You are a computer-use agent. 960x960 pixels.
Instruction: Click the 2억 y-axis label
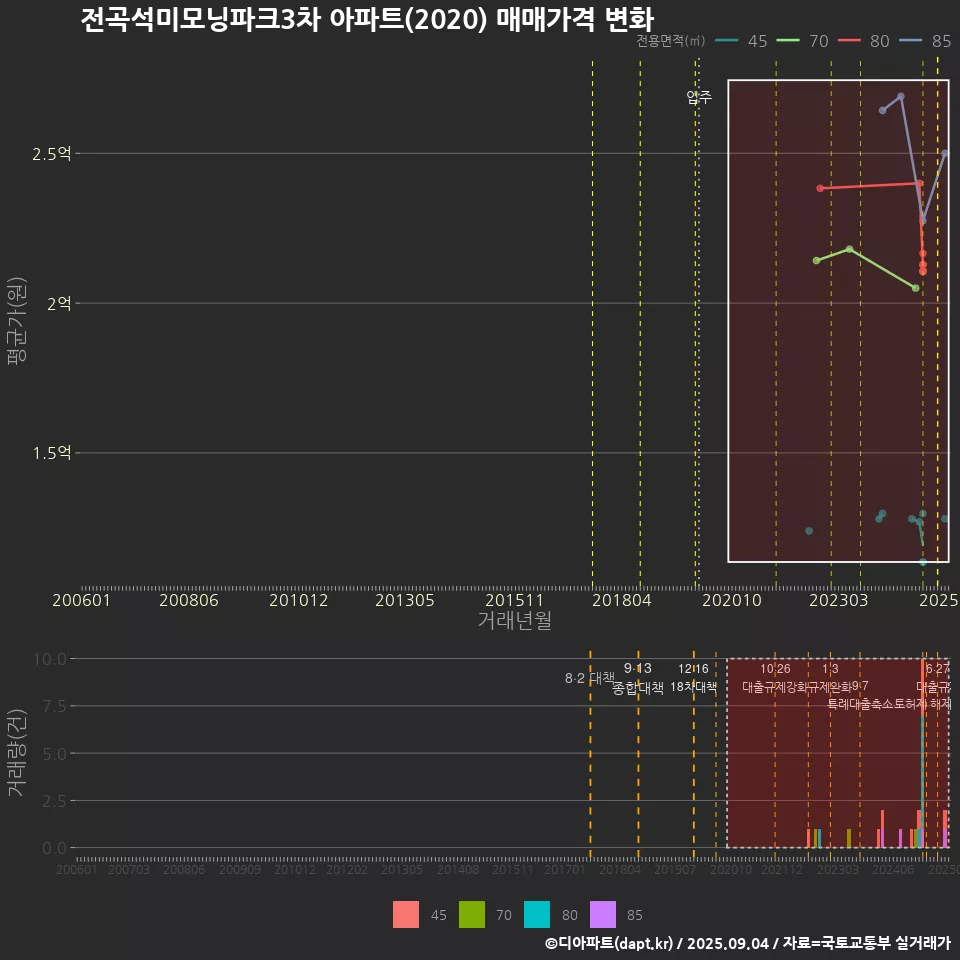(x=59, y=303)
